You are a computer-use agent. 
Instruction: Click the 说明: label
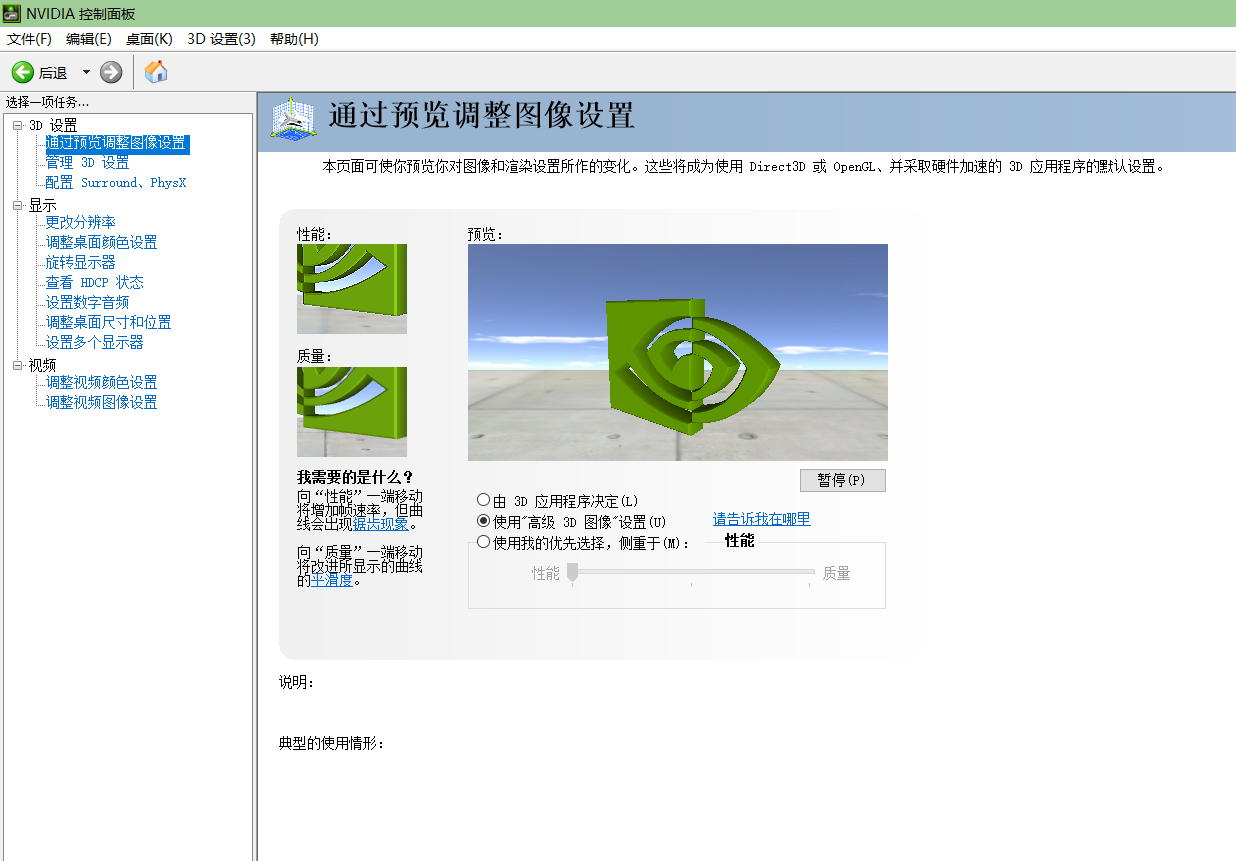click(x=297, y=683)
